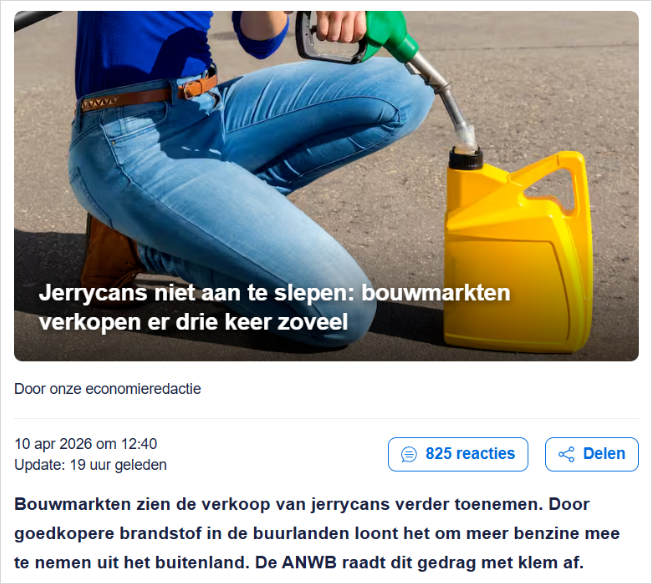This screenshot has width=652, height=584.
Task: Click the share network icon
Action: pos(566,454)
